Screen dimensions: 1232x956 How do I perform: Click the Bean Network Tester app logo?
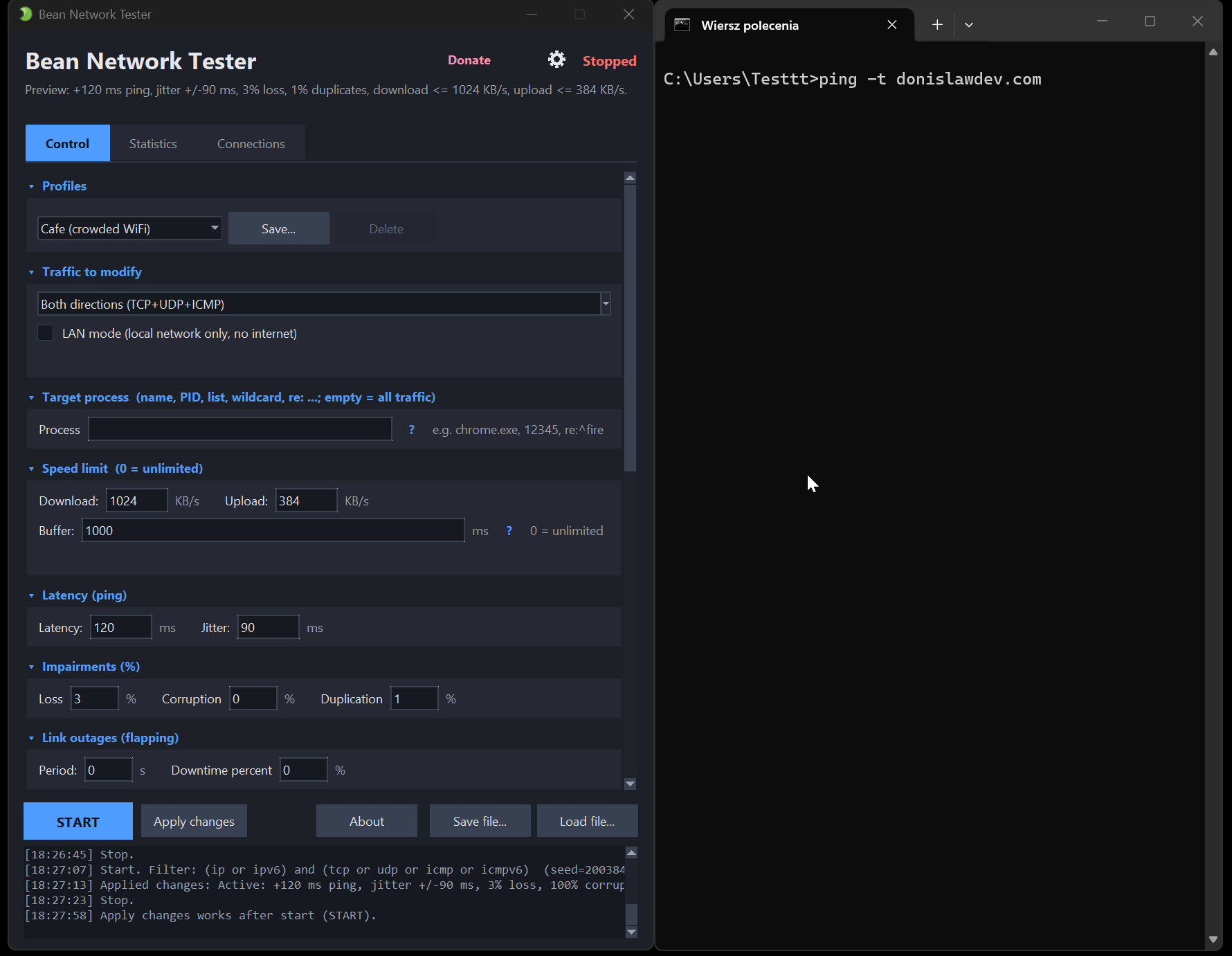(x=26, y=14)
